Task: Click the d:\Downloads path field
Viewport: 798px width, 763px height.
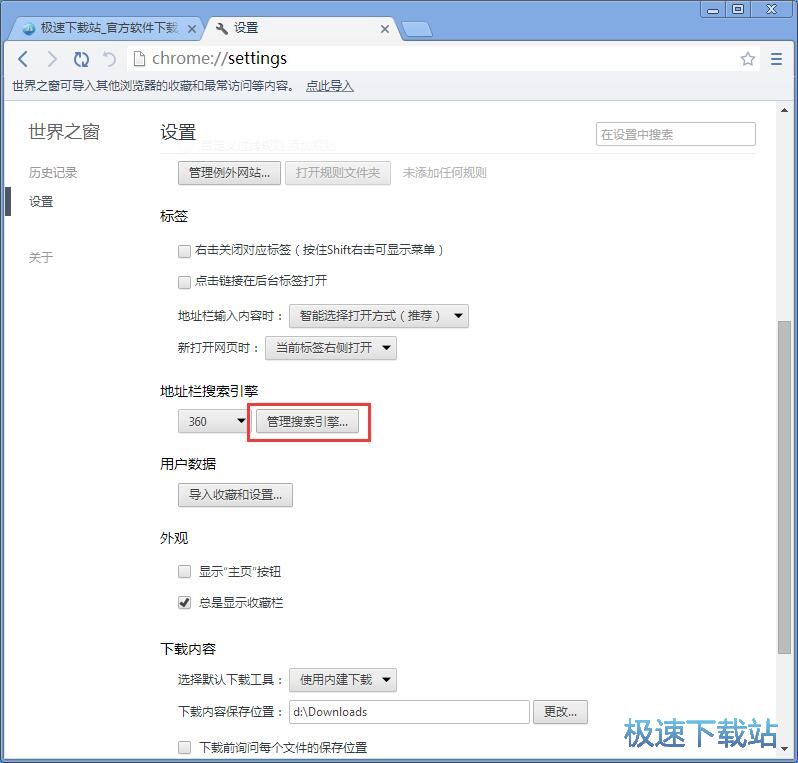Action: [x=409, y=712]
